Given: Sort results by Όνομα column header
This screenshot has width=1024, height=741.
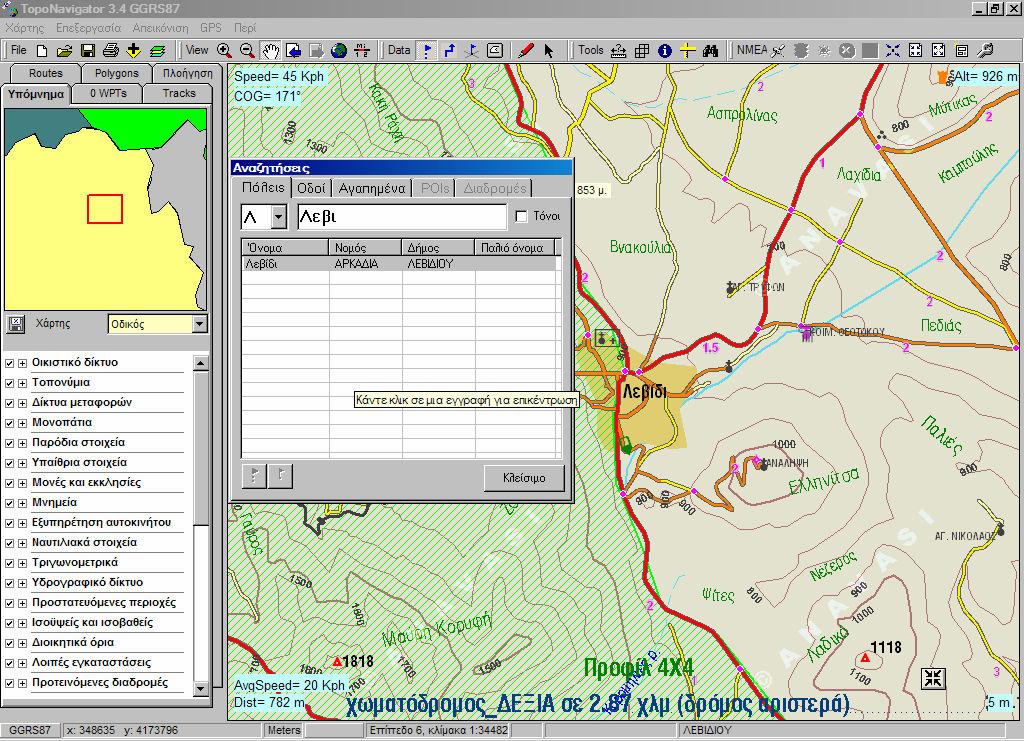Looking at the screenshot, I should (285, 247).
